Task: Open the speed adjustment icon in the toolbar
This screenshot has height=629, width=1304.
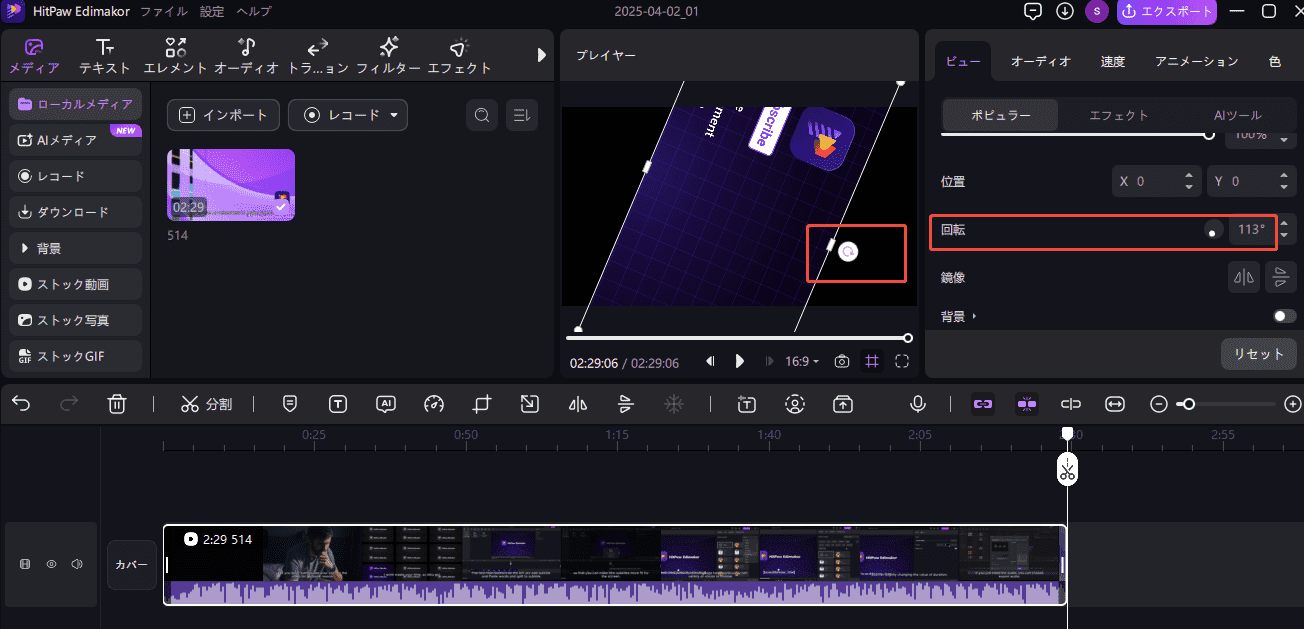Action: pos(434,404)
